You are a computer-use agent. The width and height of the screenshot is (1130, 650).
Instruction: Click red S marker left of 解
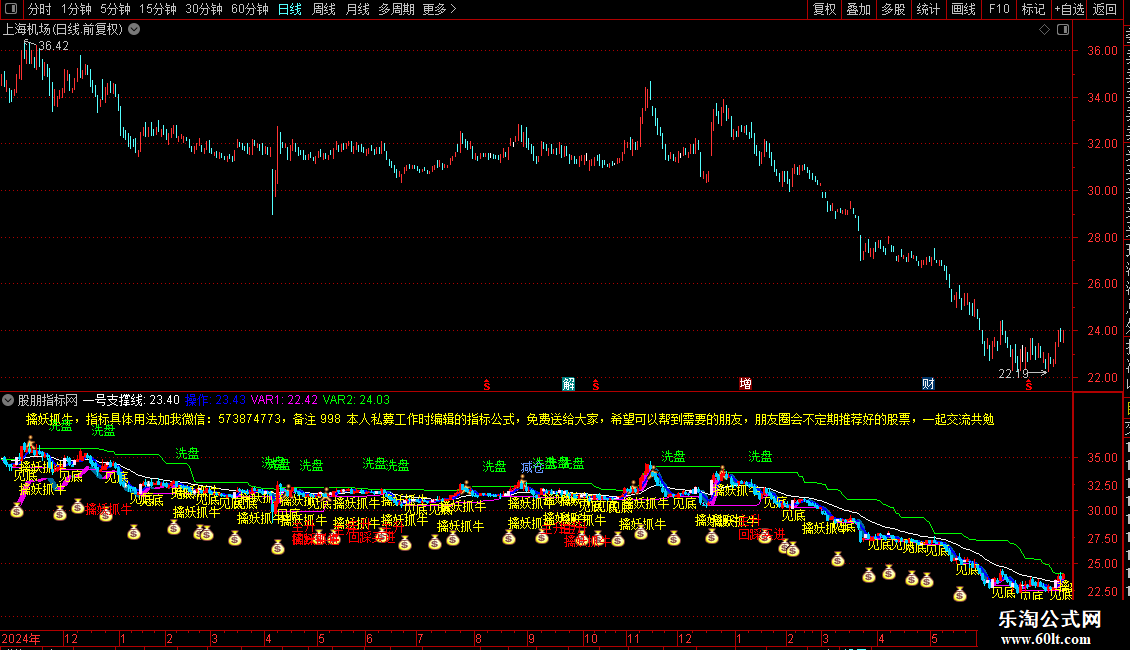coord(486,386)
